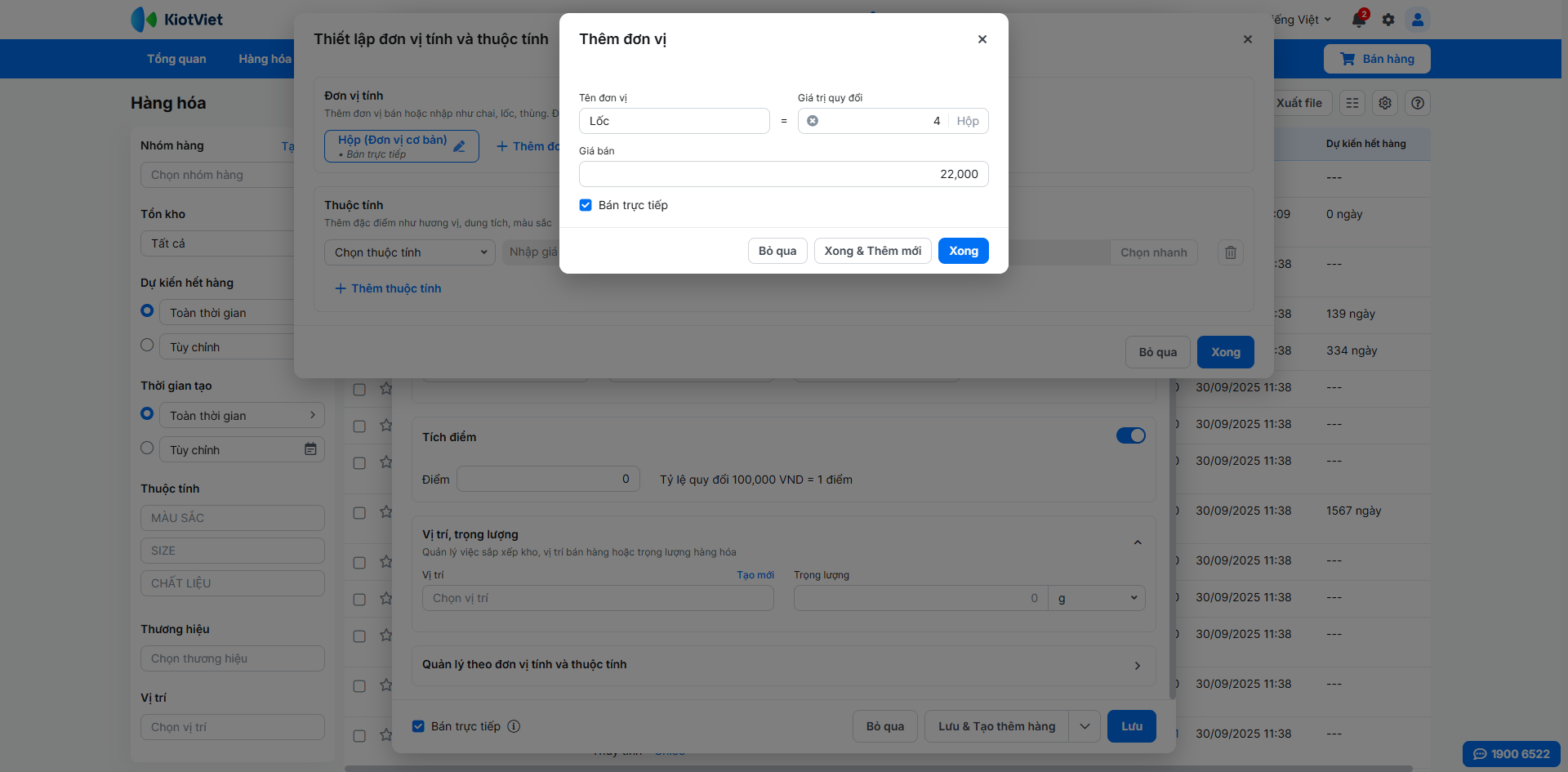This screenshot has width=1568, height=772.
Task: Open the column layout list icon
Action: point(1352,103)
